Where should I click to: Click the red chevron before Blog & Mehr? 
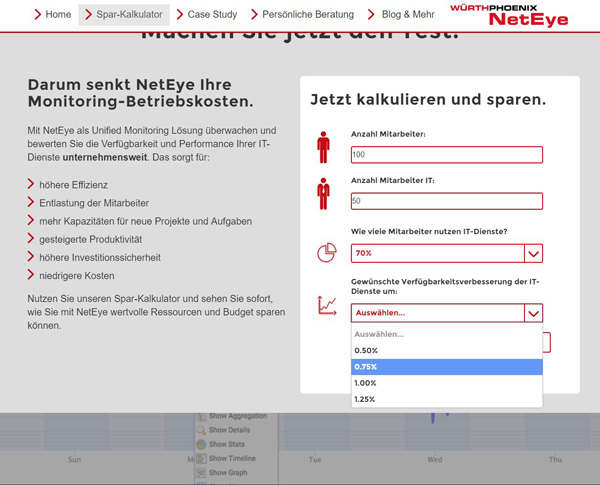point(371,15)
